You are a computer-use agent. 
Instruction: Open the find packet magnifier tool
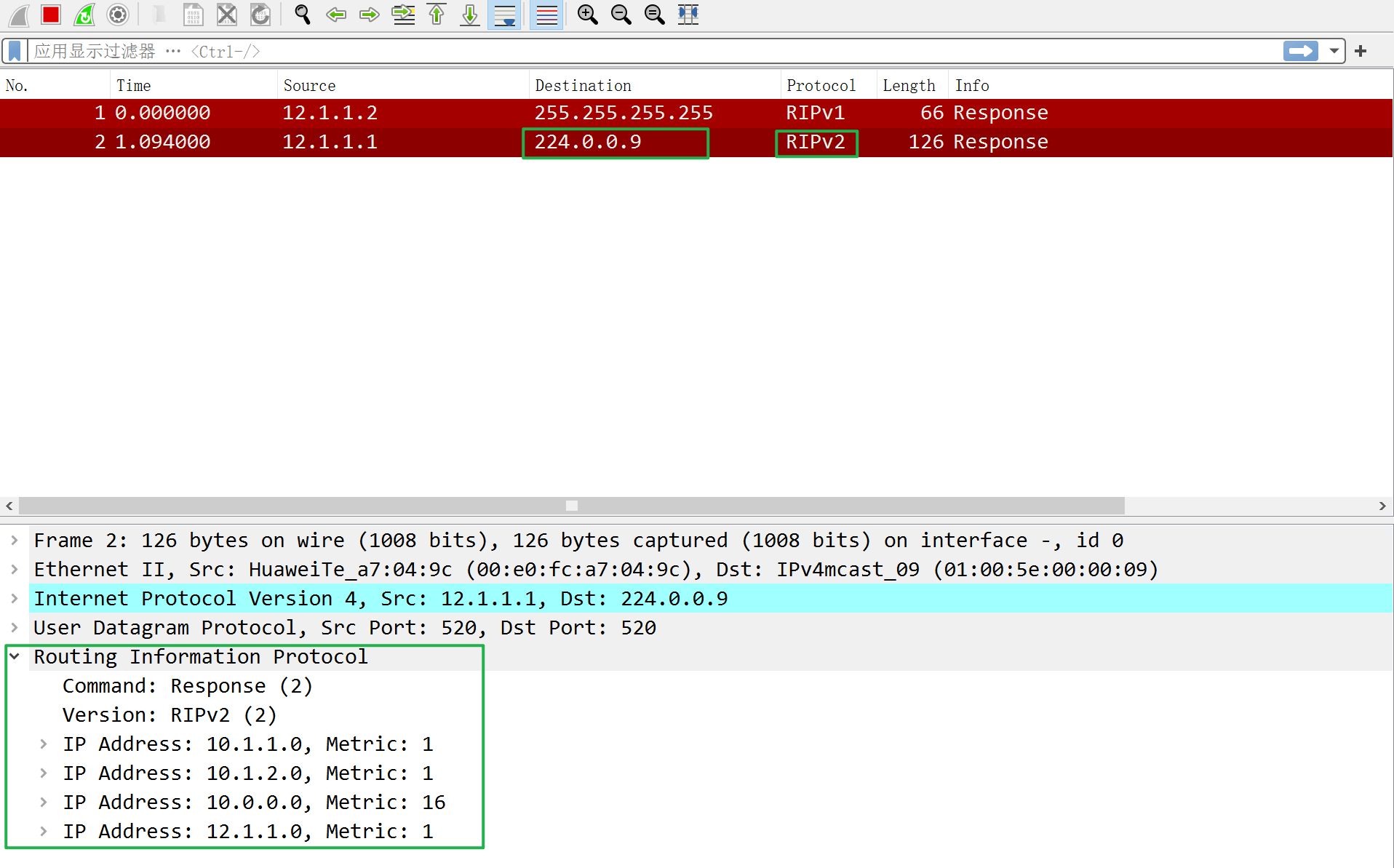point(303,15)
